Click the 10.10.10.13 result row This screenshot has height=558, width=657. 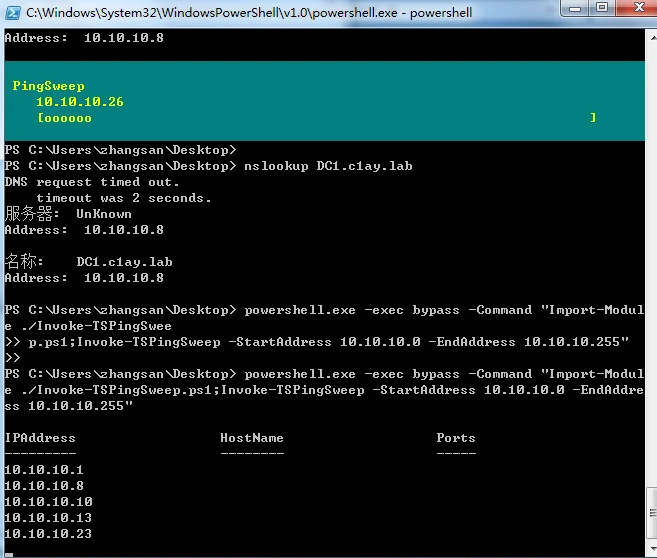48,518
